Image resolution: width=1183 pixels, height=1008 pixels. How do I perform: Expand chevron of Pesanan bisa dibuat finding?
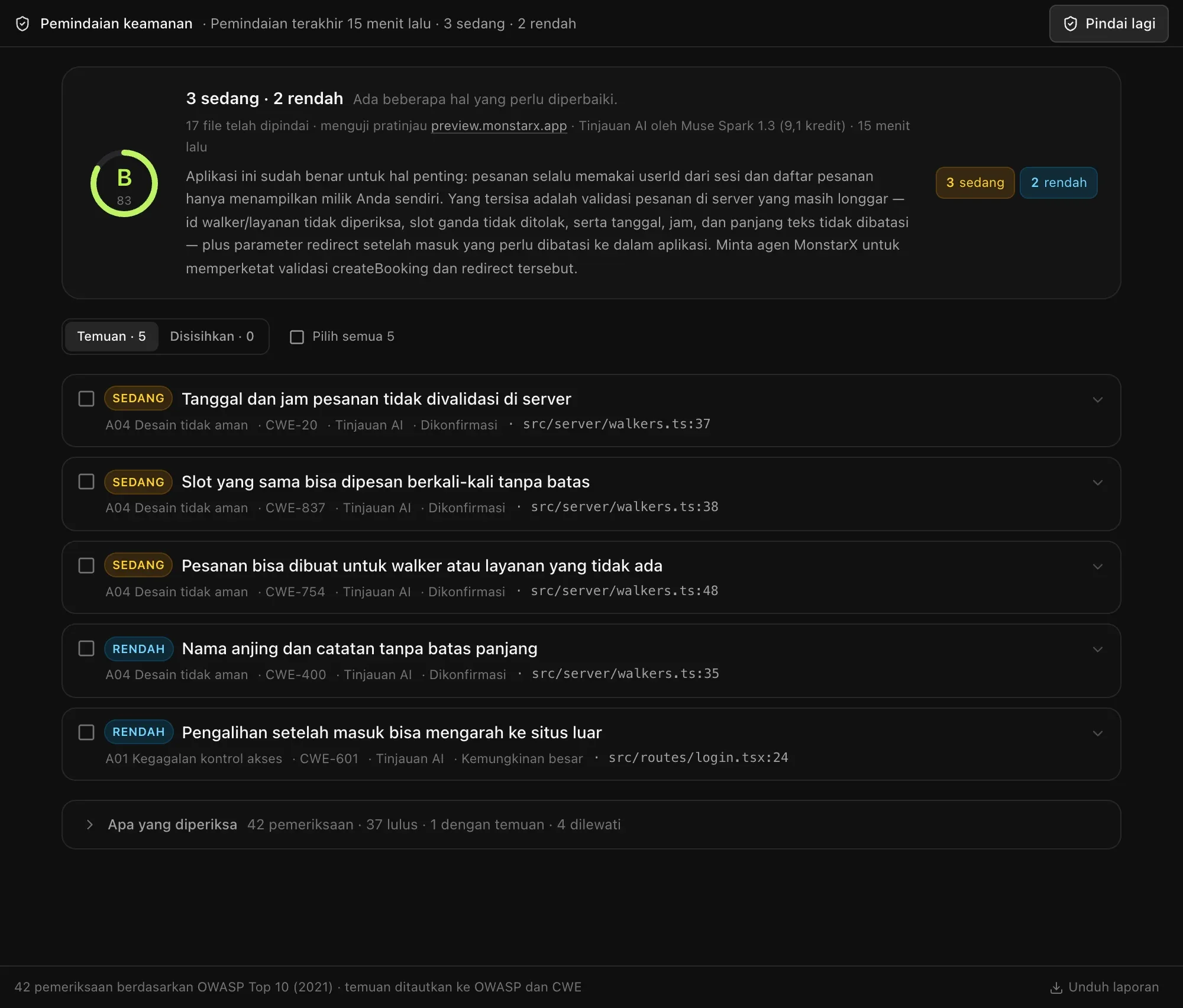pos(1098,567)
